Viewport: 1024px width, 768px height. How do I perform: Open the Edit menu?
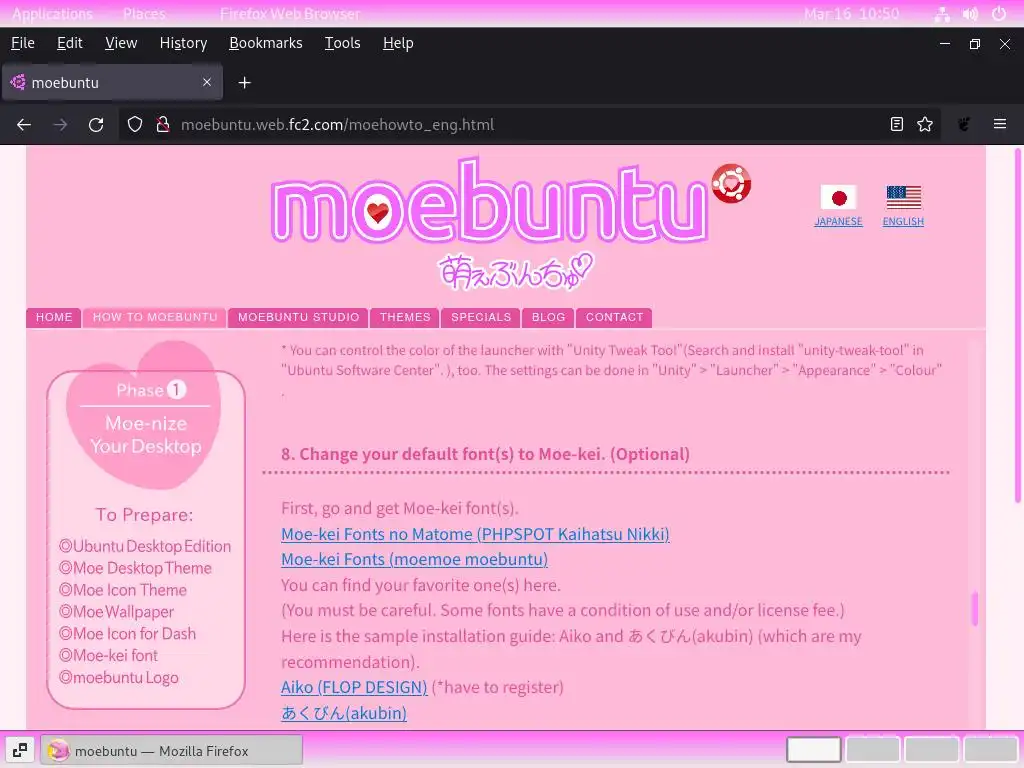69,43
